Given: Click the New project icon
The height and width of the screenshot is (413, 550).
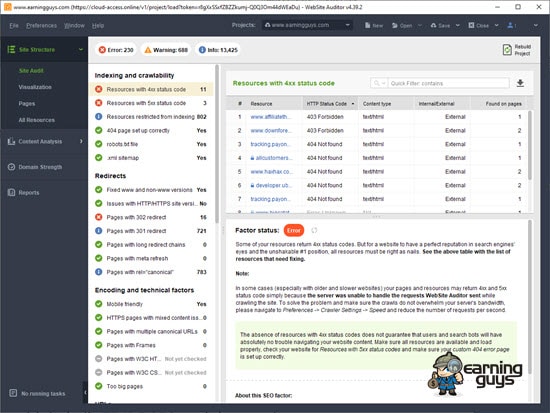Looking at the screenshot, I should point(367,25).
